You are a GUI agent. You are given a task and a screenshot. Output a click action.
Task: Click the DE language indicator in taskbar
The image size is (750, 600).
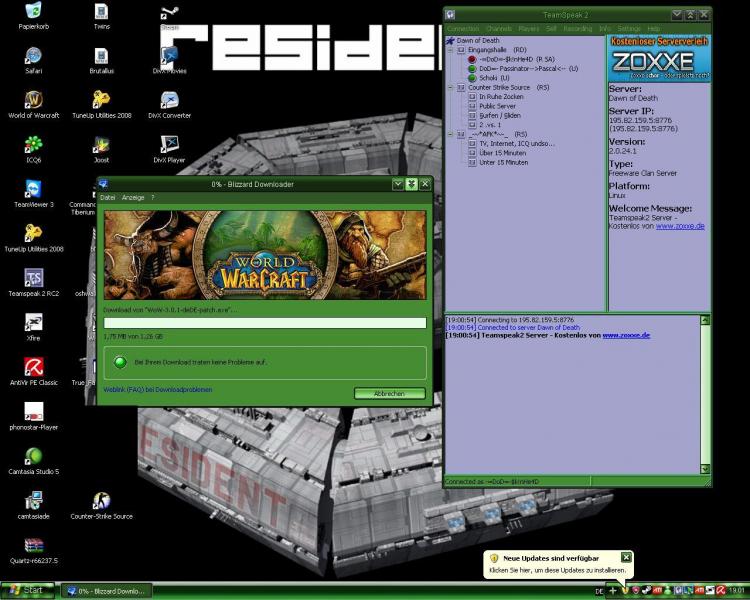pos(599,591)
